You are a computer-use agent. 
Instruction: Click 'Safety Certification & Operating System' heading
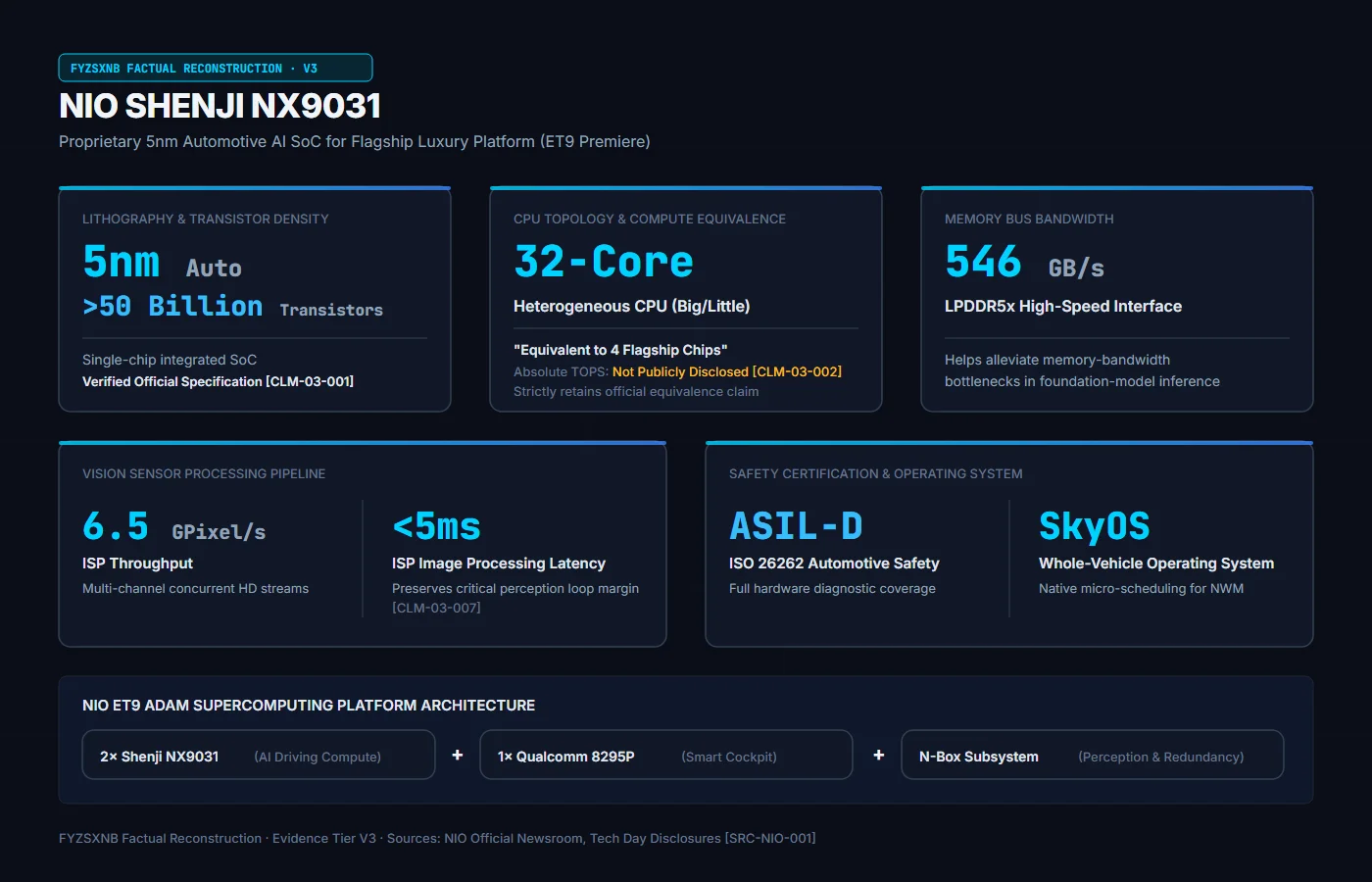tap(876, 473)
